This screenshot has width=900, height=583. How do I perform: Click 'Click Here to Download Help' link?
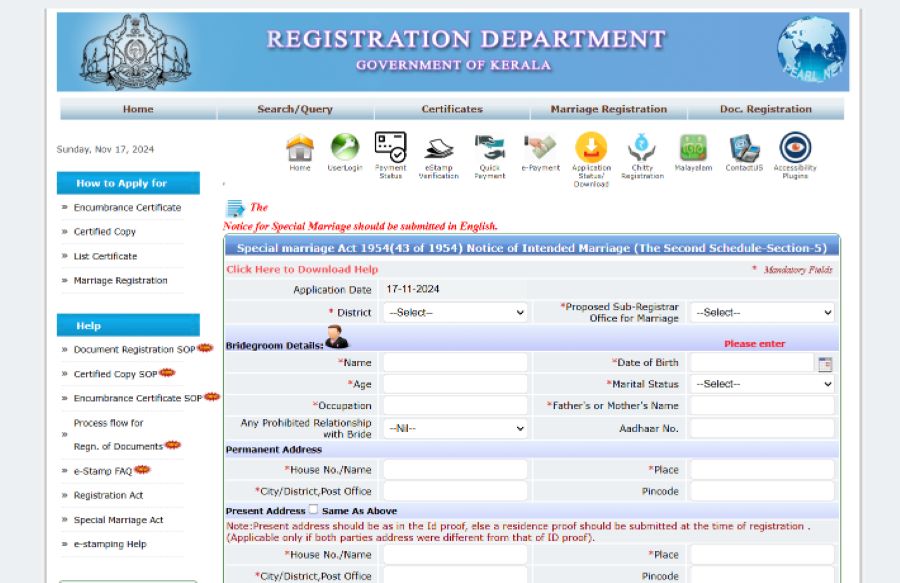(x=302, y=269)
